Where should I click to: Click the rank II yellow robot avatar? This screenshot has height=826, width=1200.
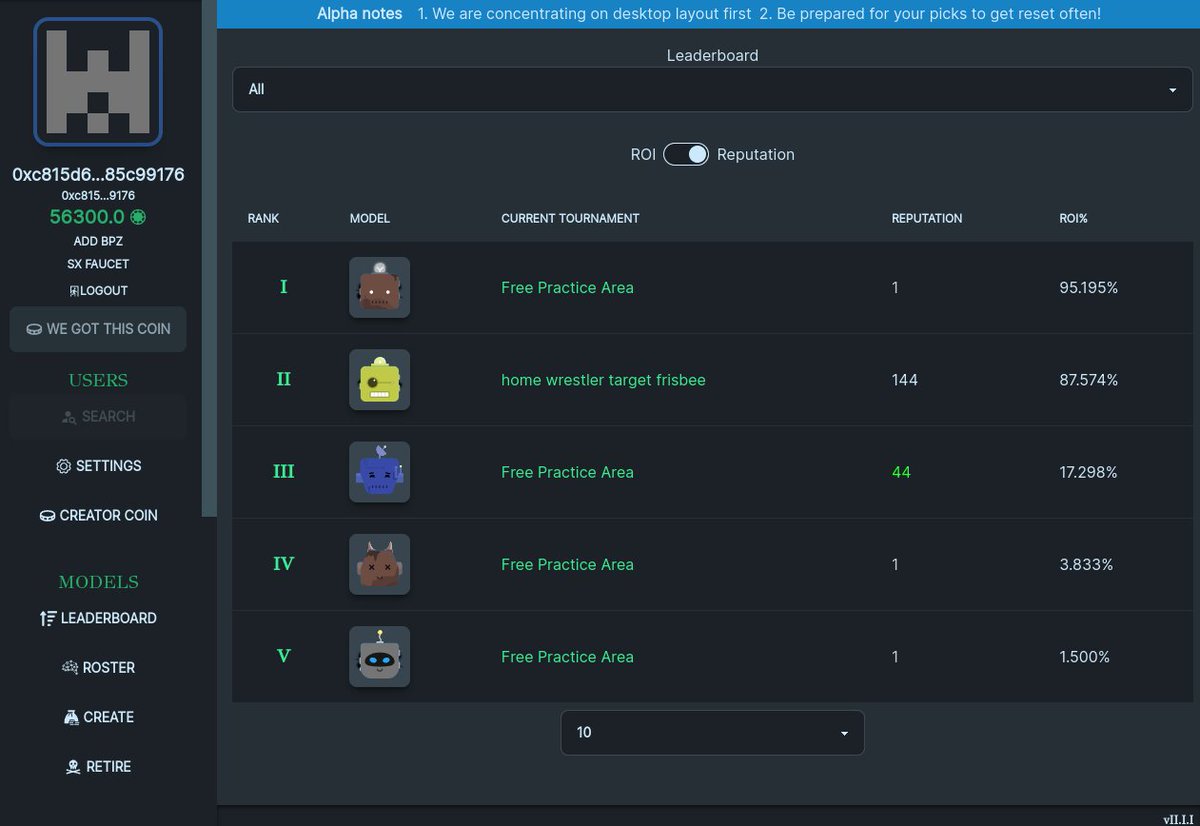tap(379, 380)
